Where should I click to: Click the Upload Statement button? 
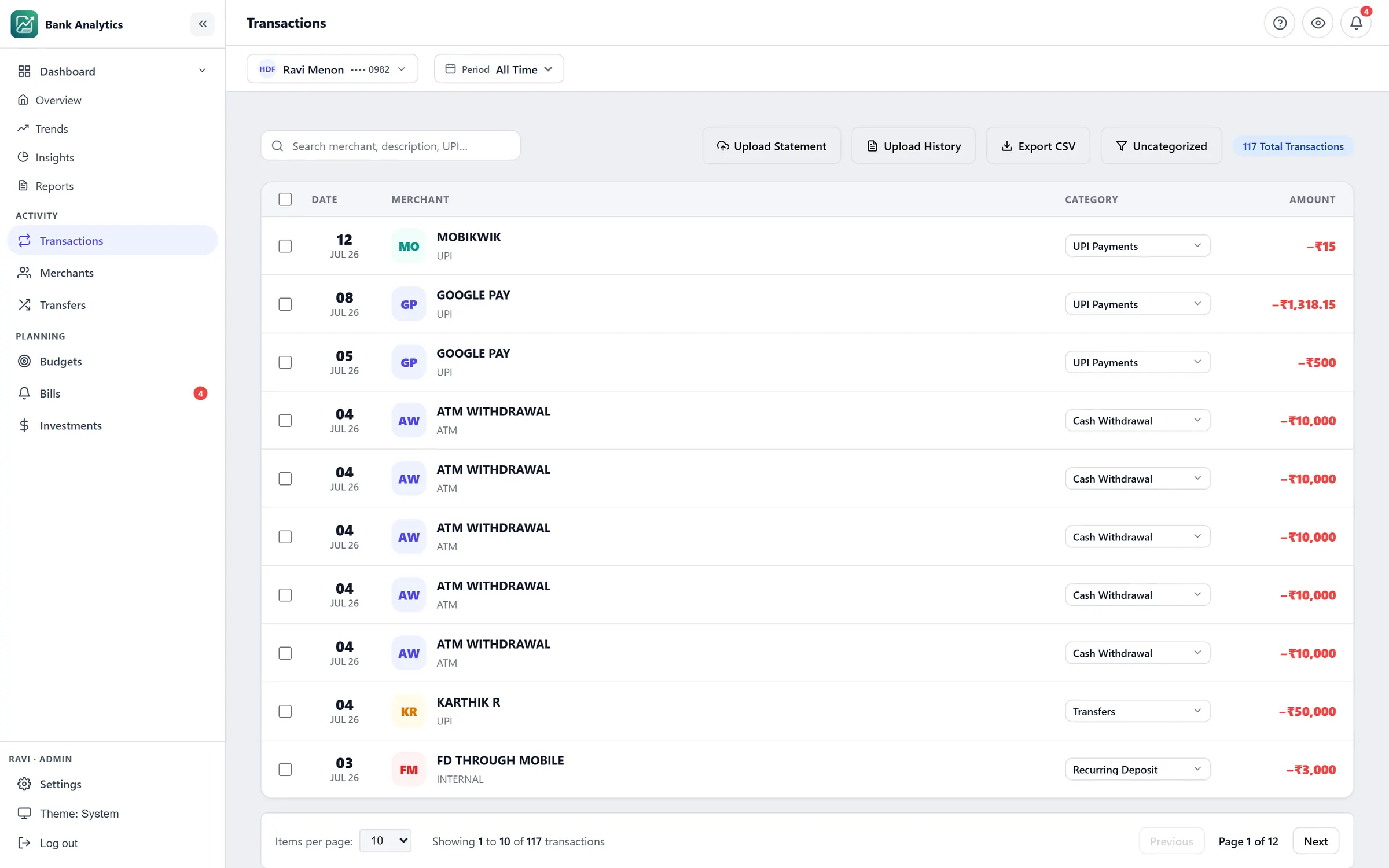click(771, 146)
